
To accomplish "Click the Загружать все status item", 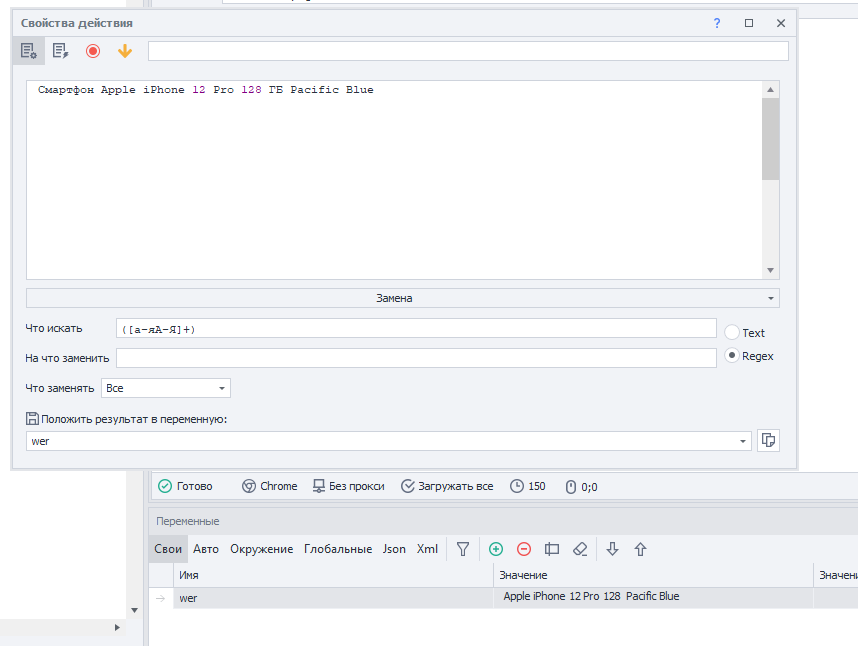I will pyautogui.click(x=447, y=486).
